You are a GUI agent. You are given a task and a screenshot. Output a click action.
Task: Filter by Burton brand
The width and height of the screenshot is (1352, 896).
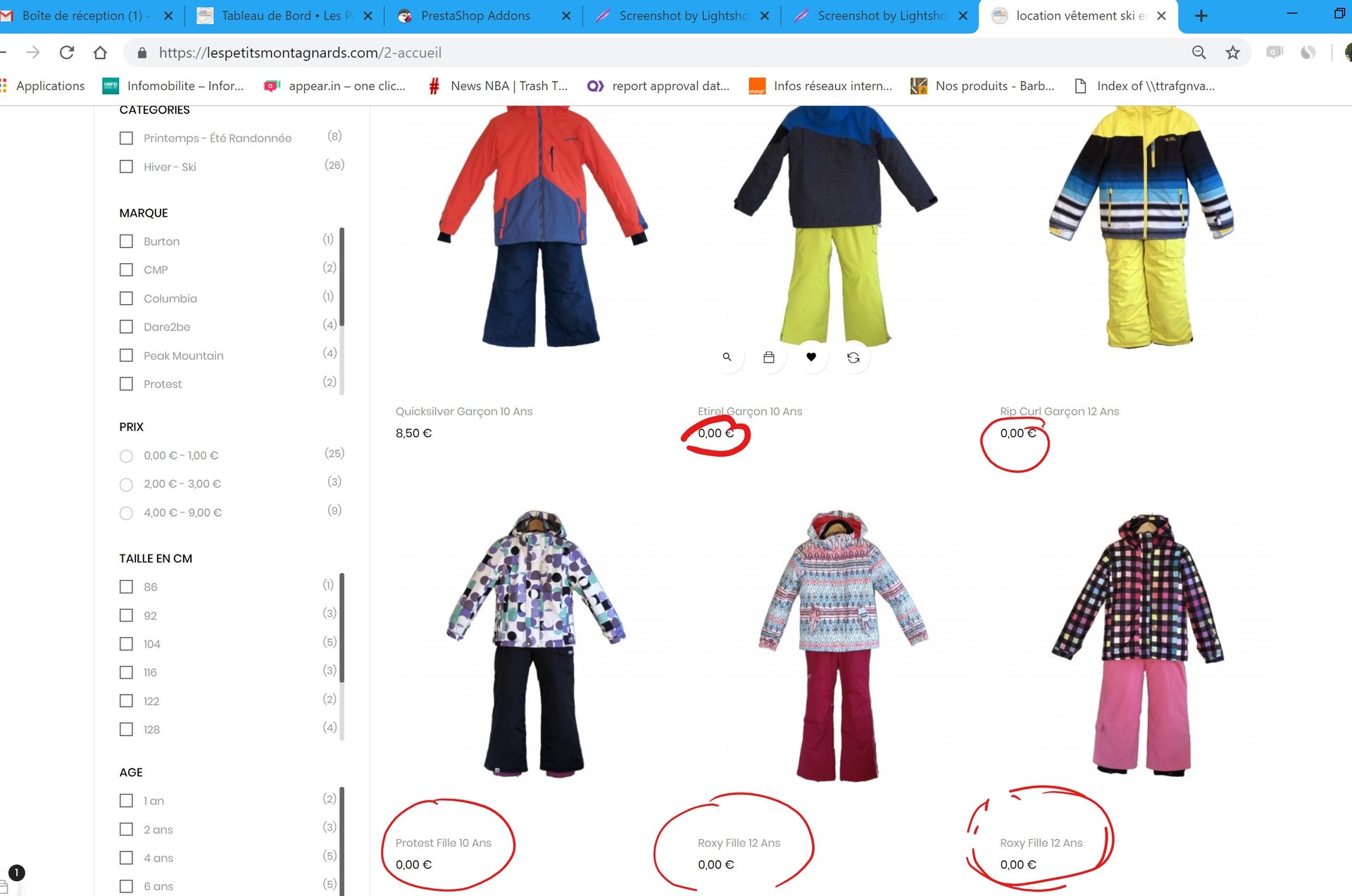tap(126, 241)
